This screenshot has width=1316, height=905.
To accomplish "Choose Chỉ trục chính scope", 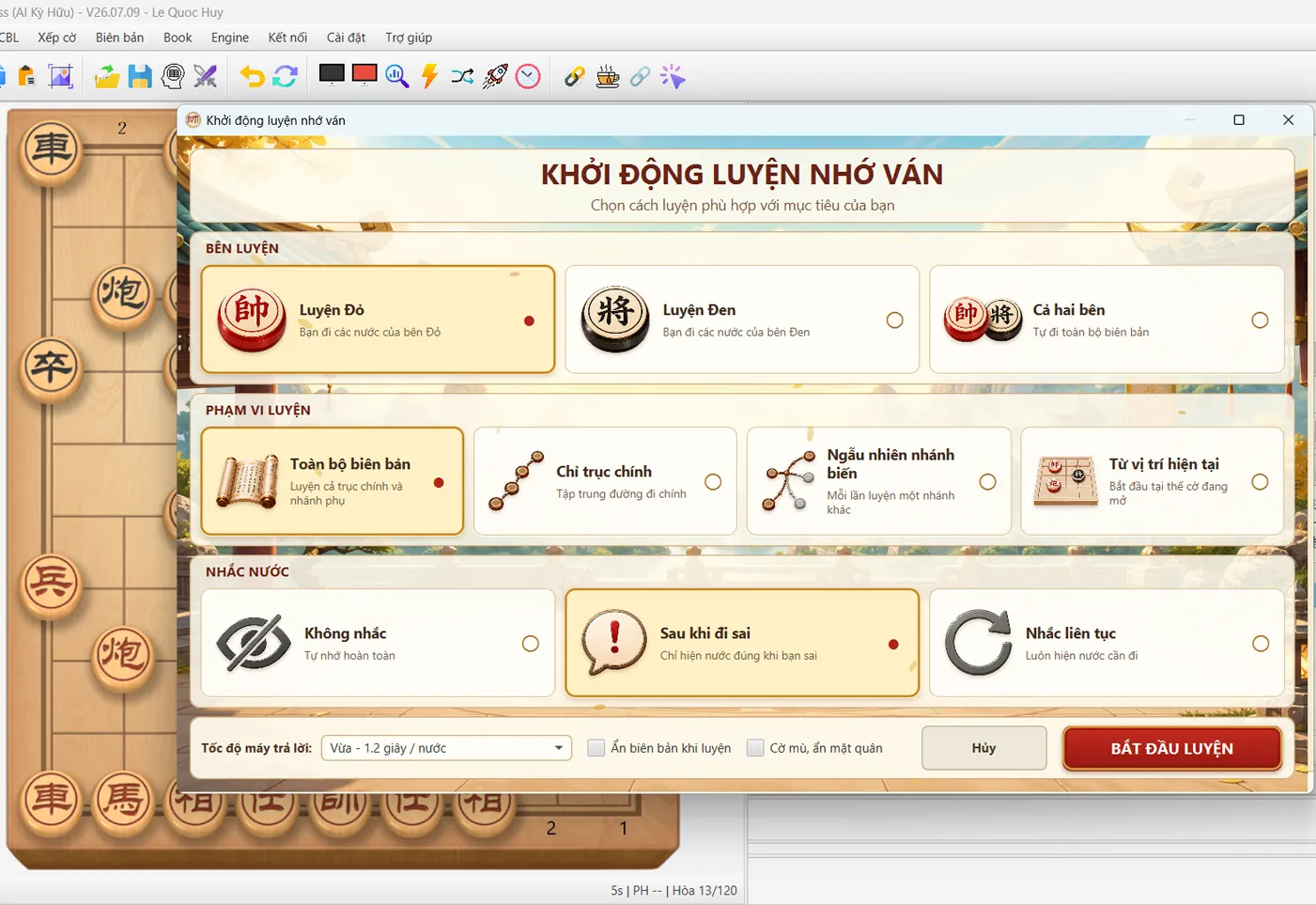I will coord(606,481).
